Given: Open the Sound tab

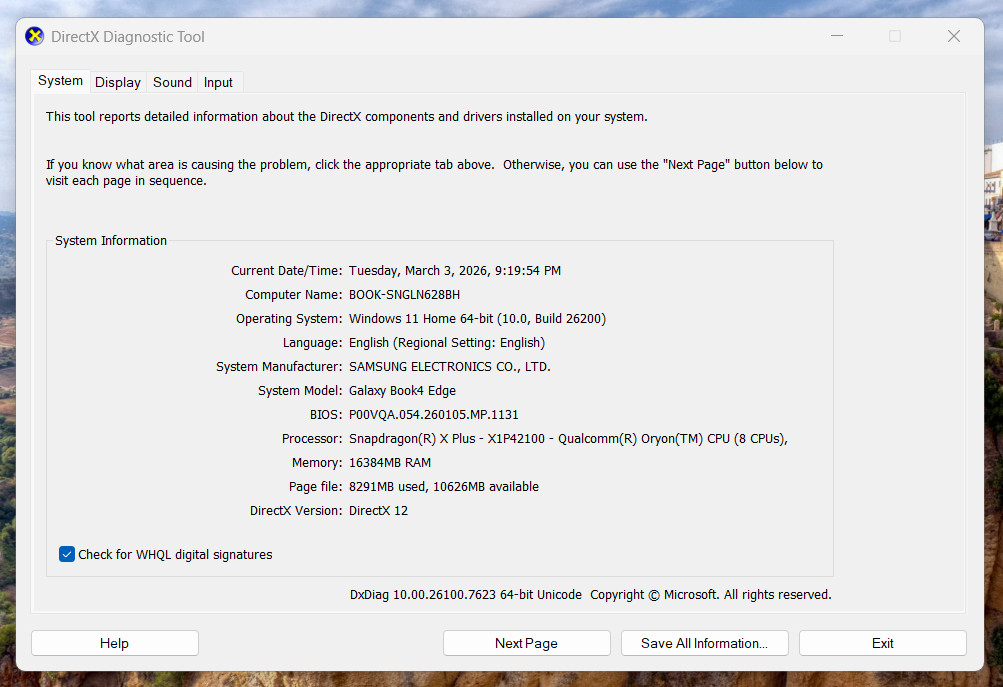Looking at the screenshot, I should coord(172,83).
